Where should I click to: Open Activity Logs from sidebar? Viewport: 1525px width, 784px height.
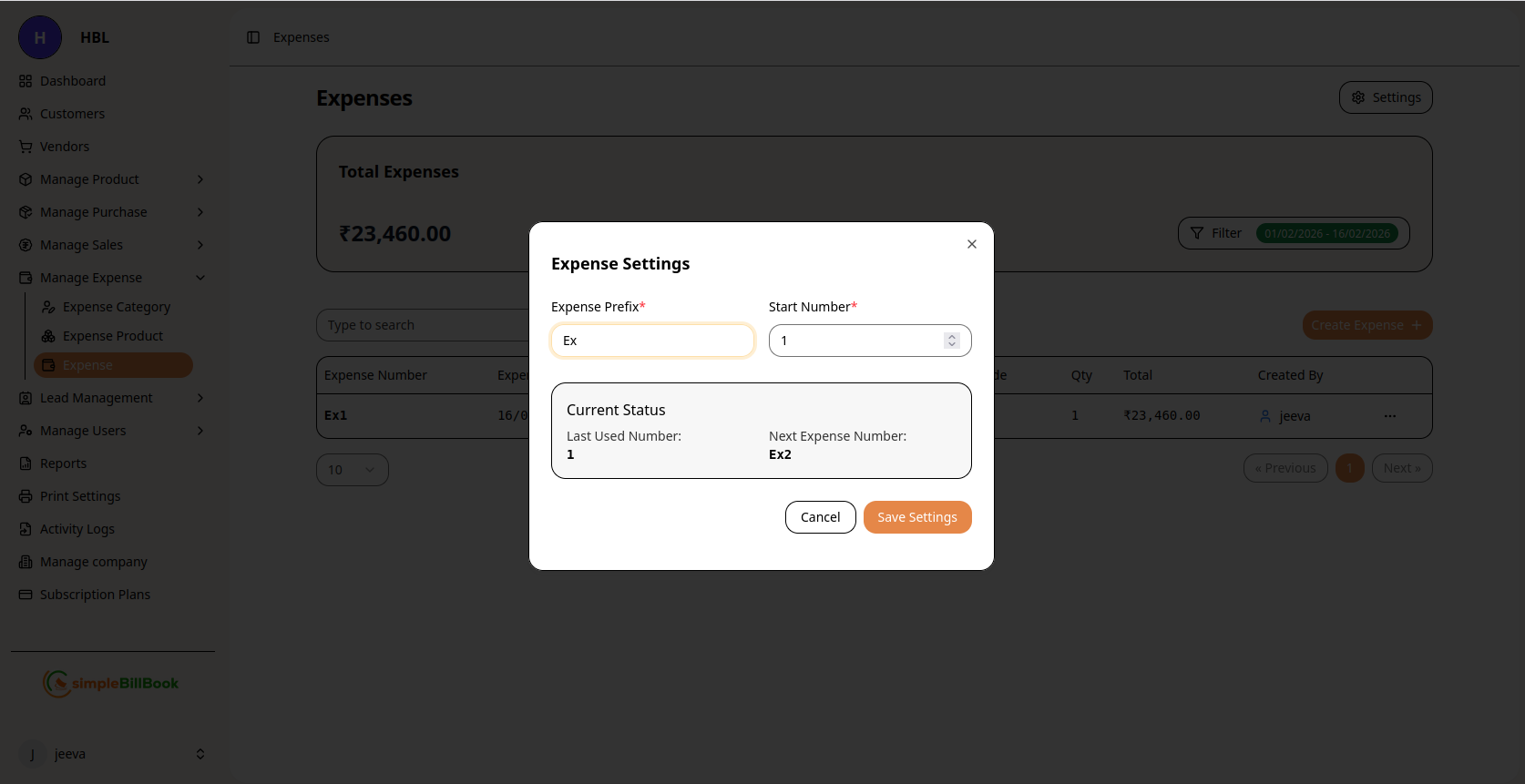coord(77,529)
